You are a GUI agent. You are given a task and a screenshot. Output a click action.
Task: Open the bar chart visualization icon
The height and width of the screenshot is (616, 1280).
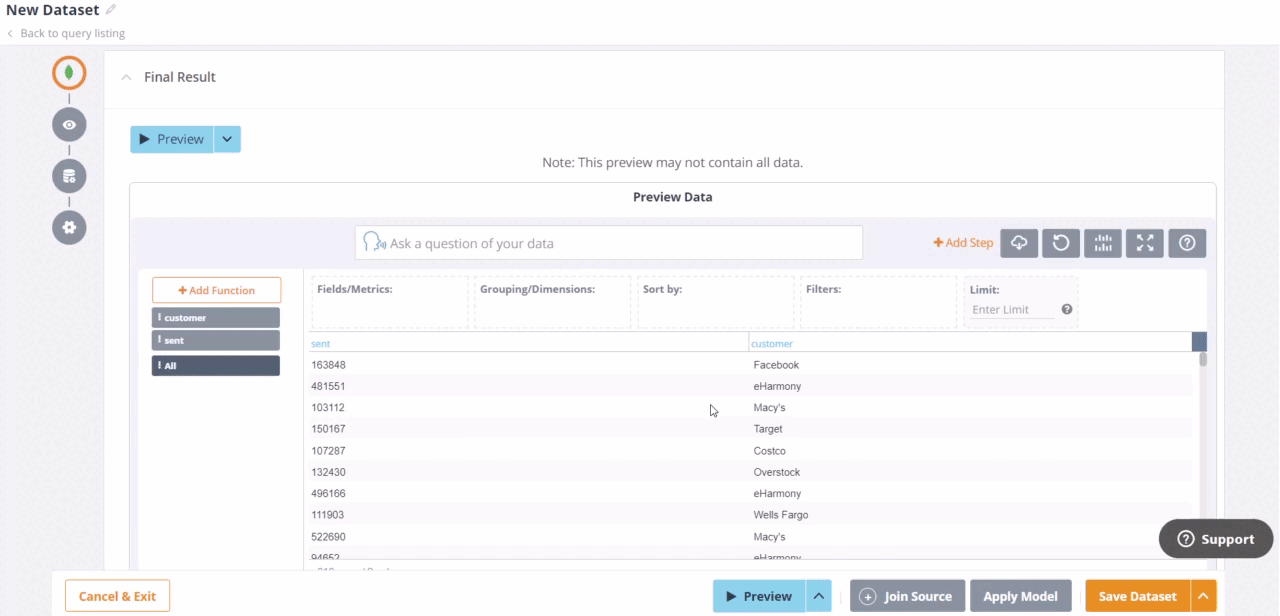[x=1103, y=243]
